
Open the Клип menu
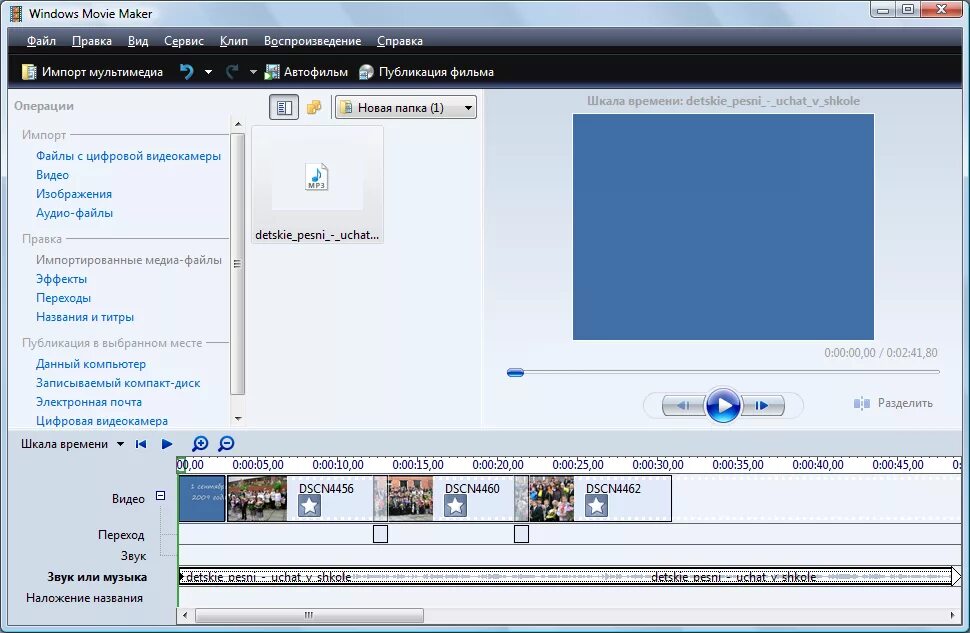[234, 41]
